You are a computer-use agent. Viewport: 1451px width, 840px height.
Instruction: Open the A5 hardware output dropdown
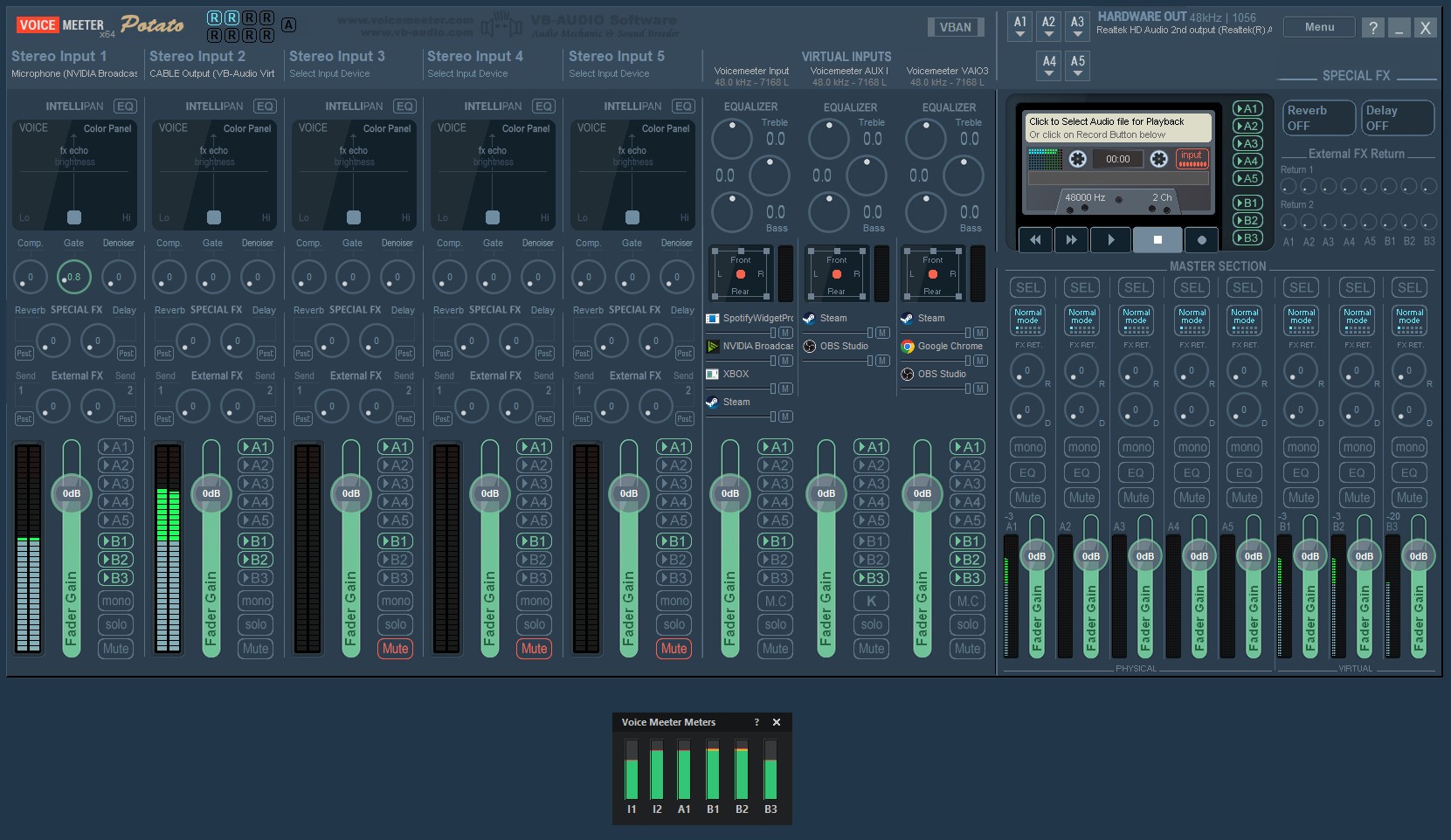pyautogui.click(x=1078, y=66)
